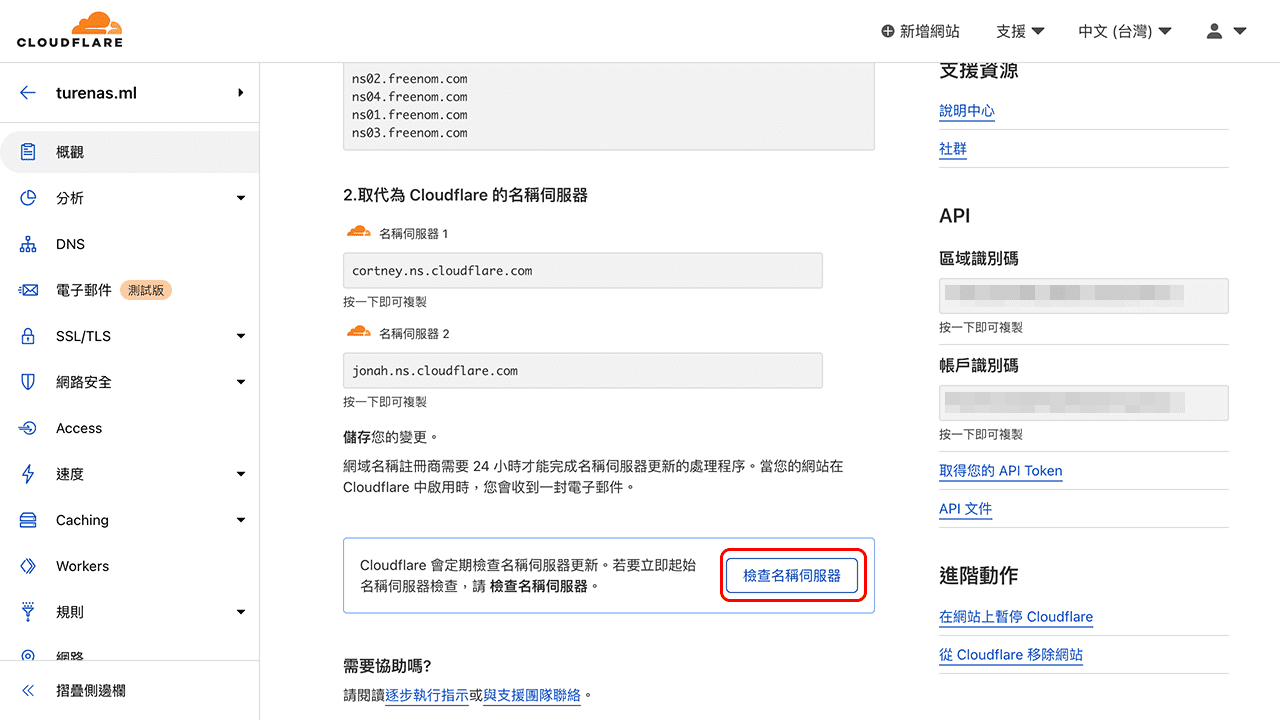
Task: Click the Cloudflare logo in the top bar
Action: pyautogui.click(x=69, y=30)
